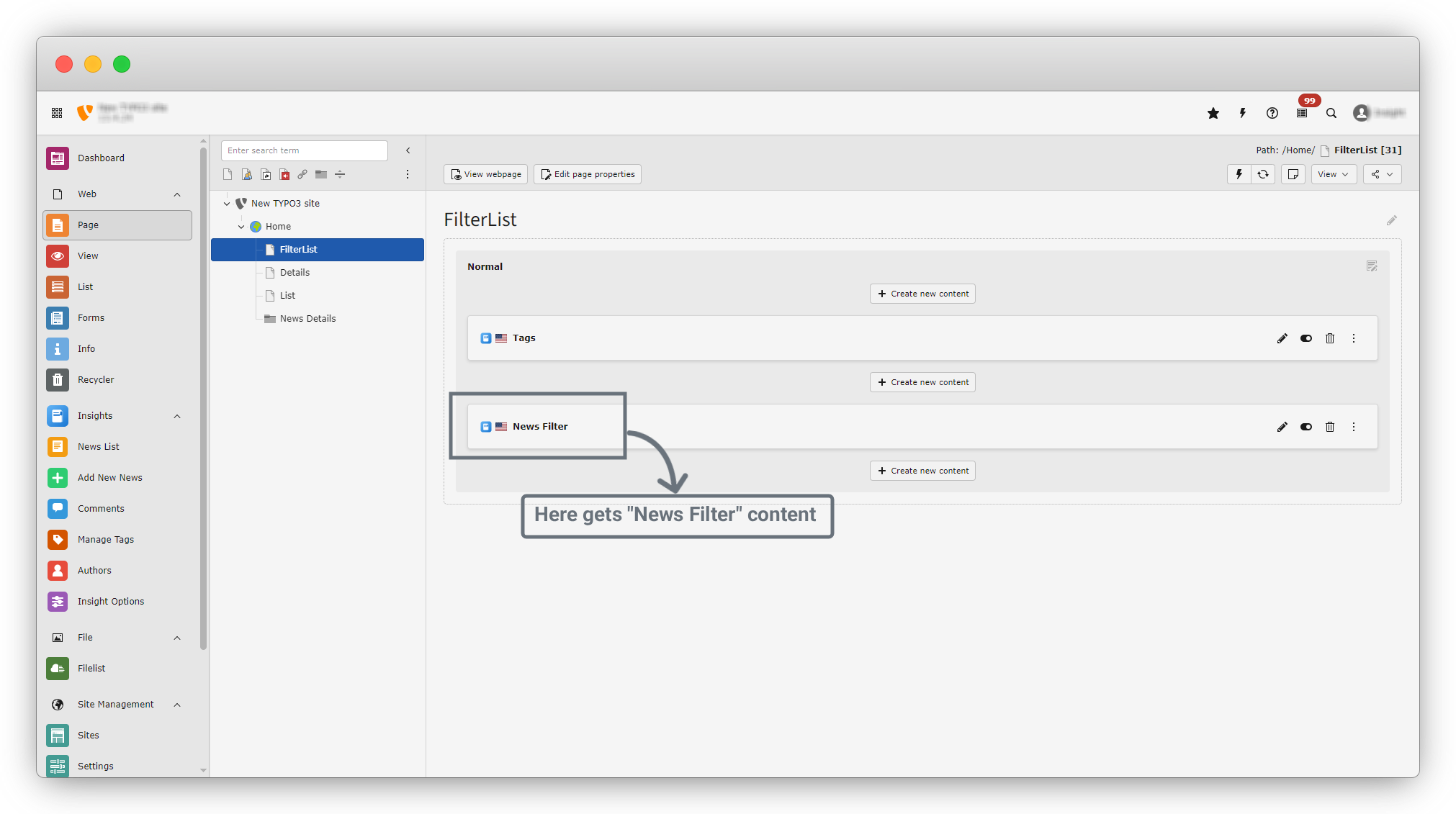1456x814 pixels.
Task: Click the page tree search field
Action: pyautogui.click(x=304, y=150)
